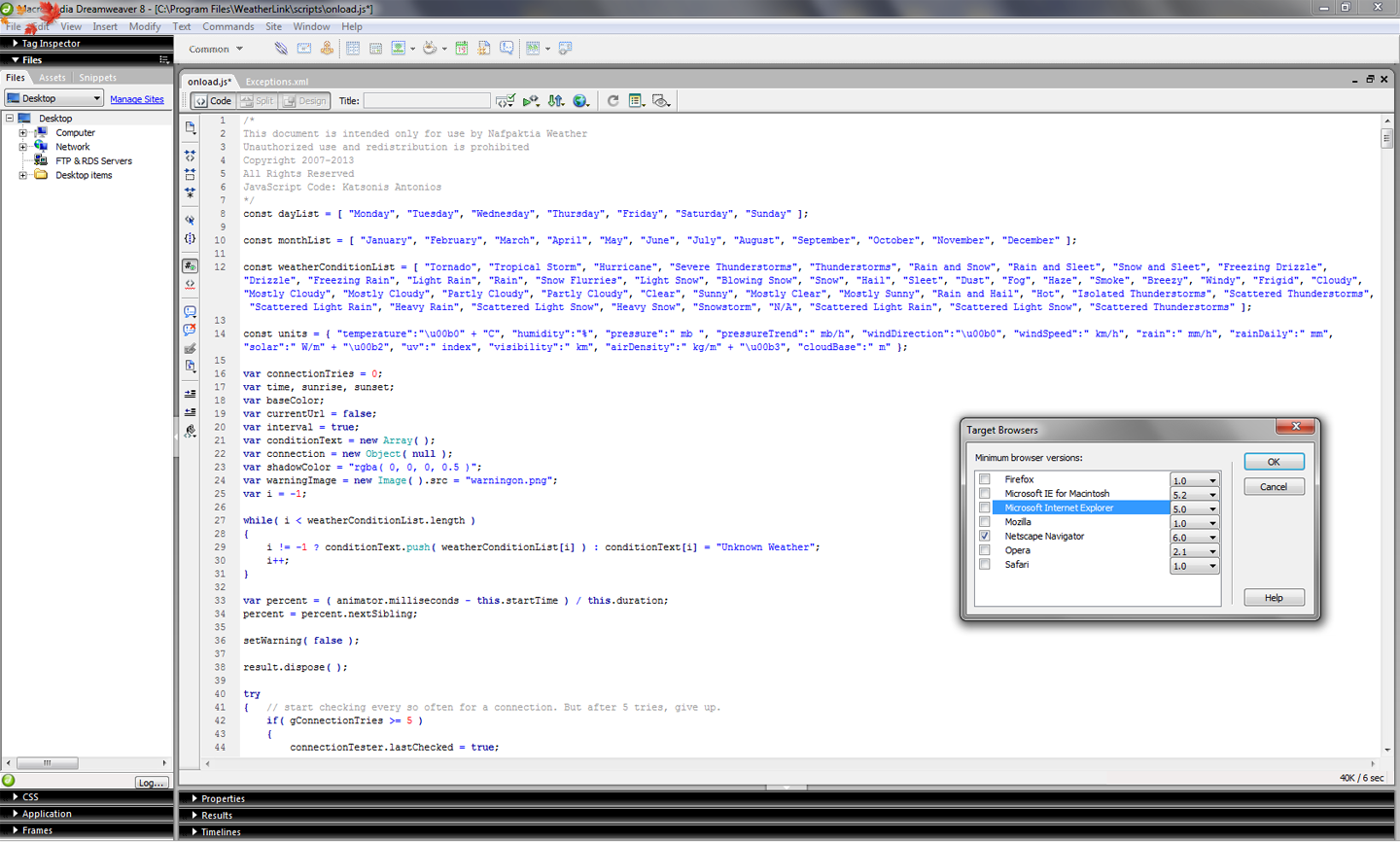Check Microsoft Internet Explorer checkbox
The image size is (1400, 842).
[x=985, y=508]
